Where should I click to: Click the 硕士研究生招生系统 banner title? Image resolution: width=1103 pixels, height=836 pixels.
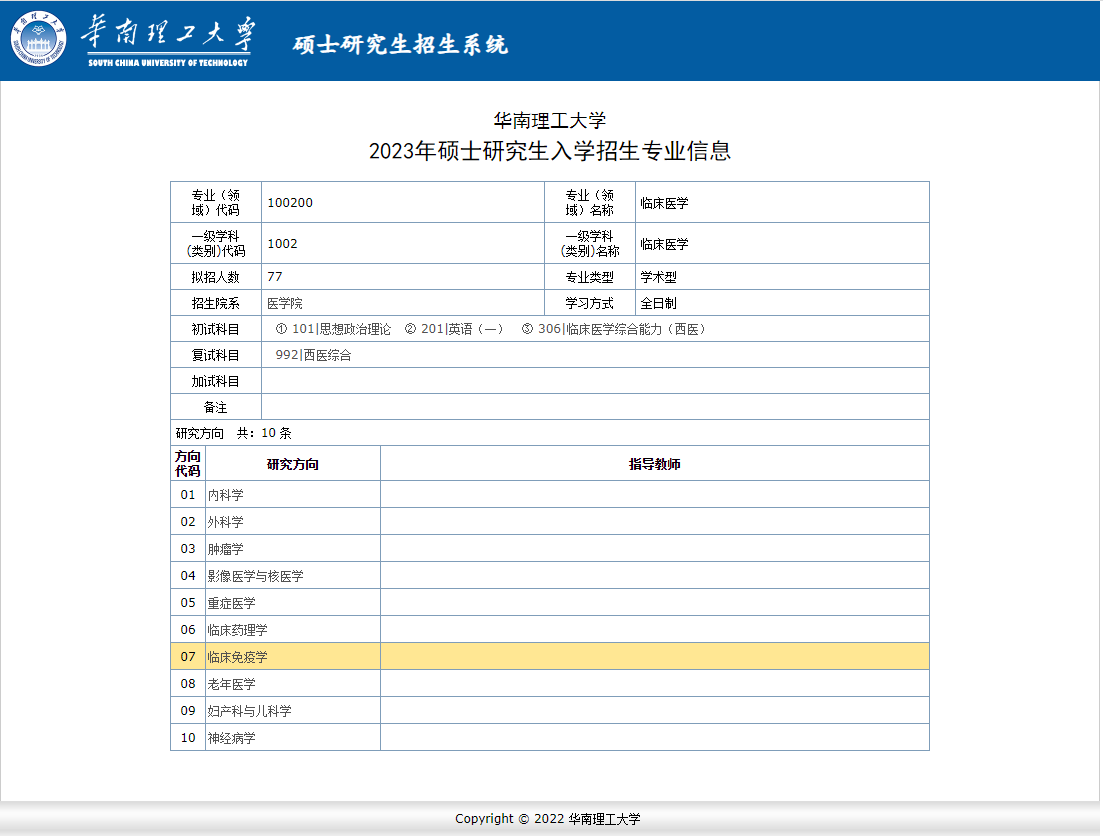point(400,44)
